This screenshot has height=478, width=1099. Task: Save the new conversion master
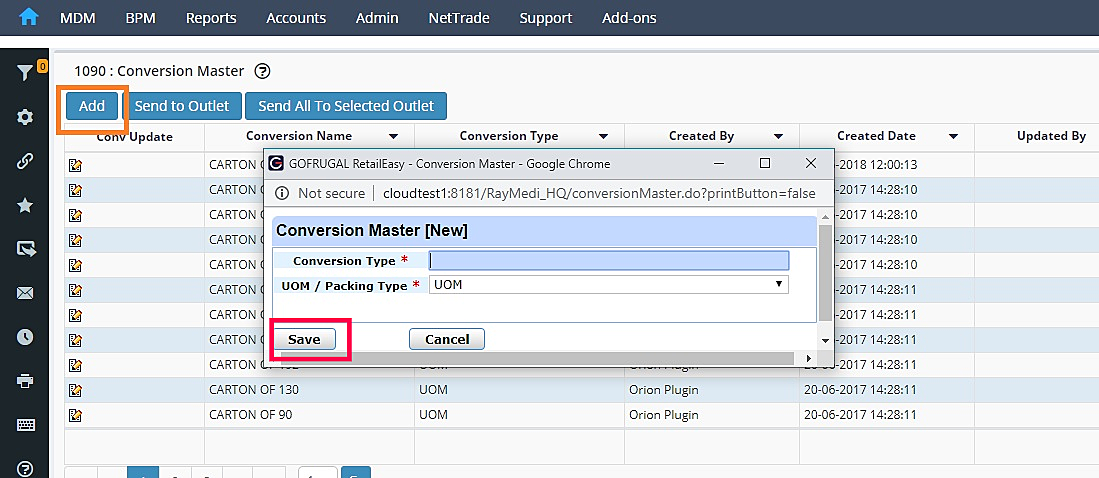304,339
